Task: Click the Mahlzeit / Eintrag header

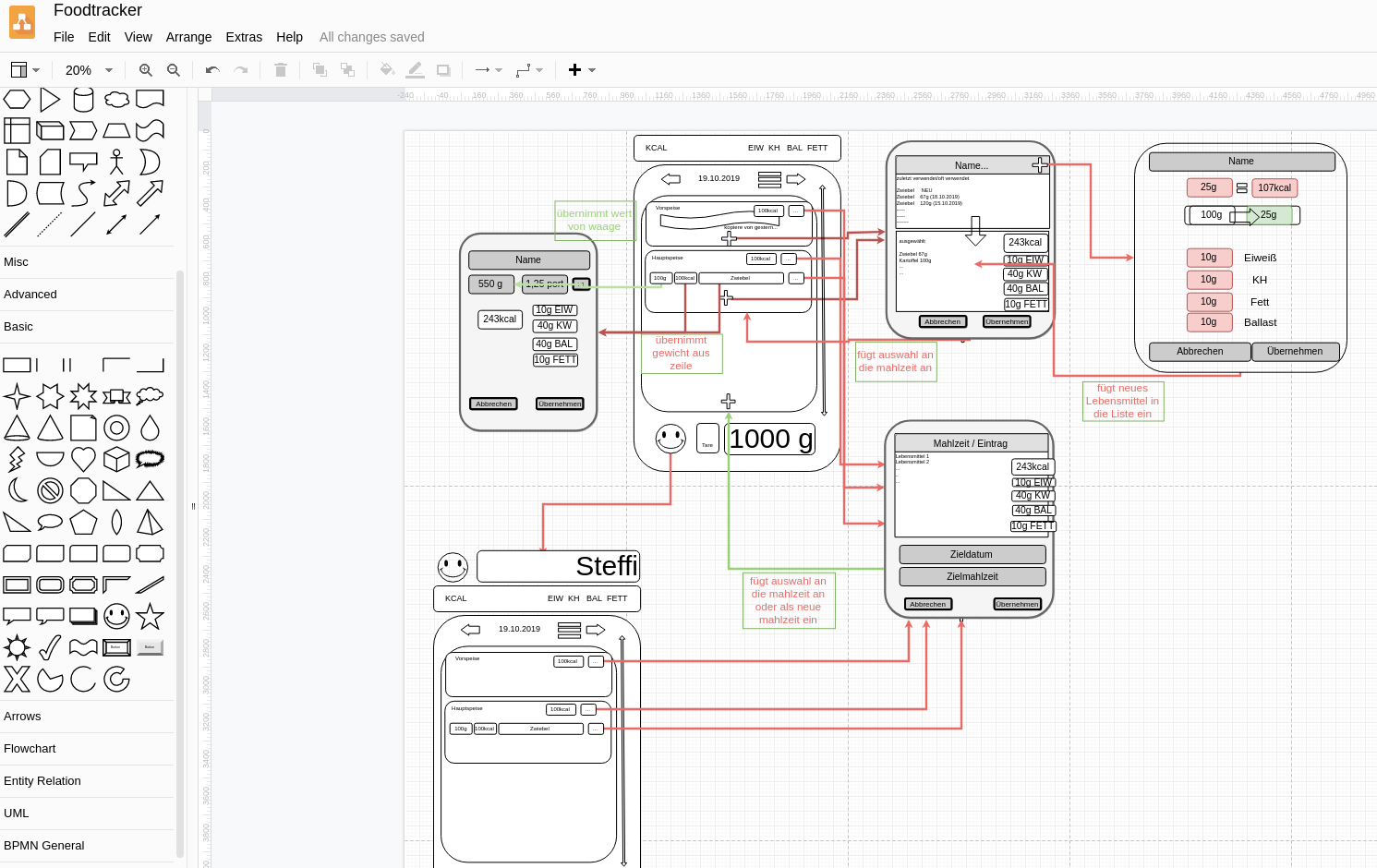Action: click(x=972, y=443)
